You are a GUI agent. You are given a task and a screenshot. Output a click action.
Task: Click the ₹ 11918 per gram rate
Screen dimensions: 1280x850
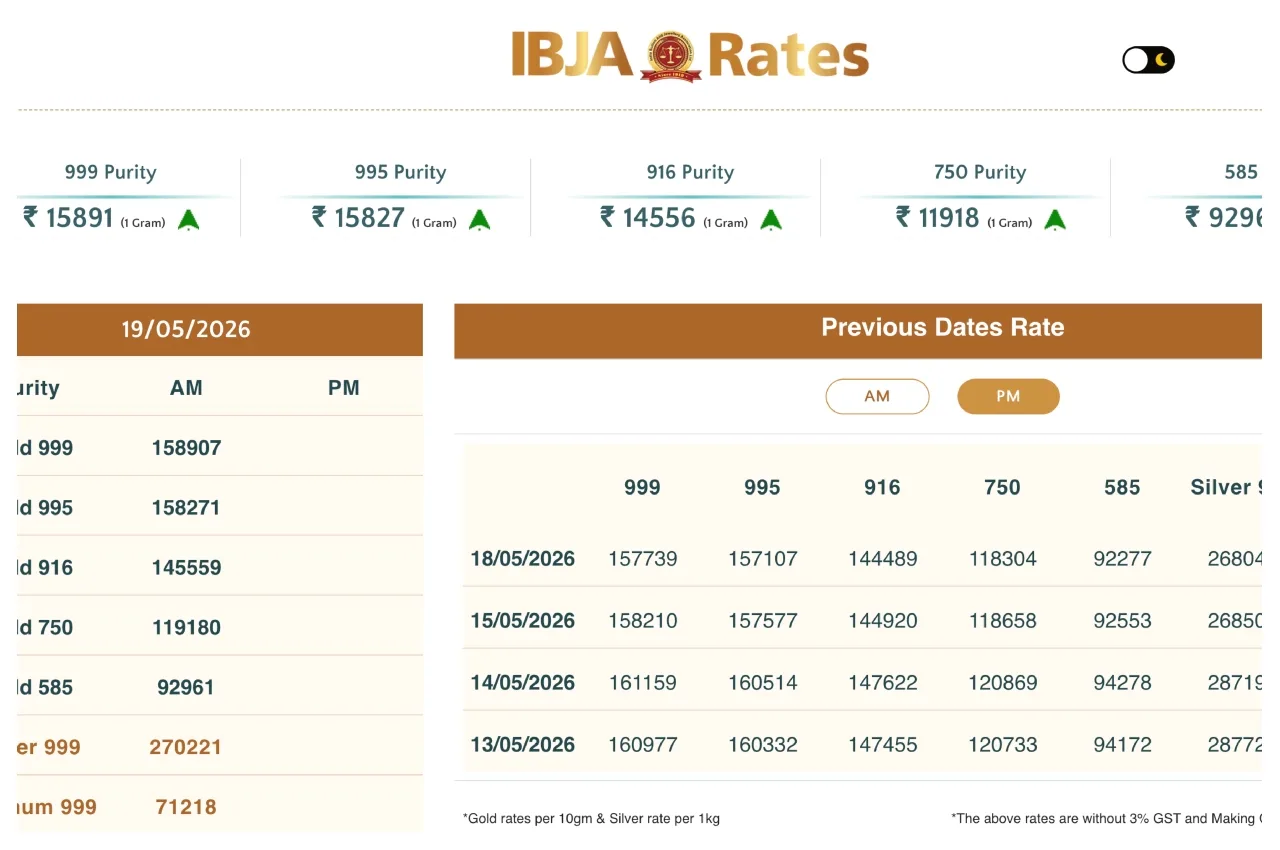pyautogui.click(x=938, y=217)
